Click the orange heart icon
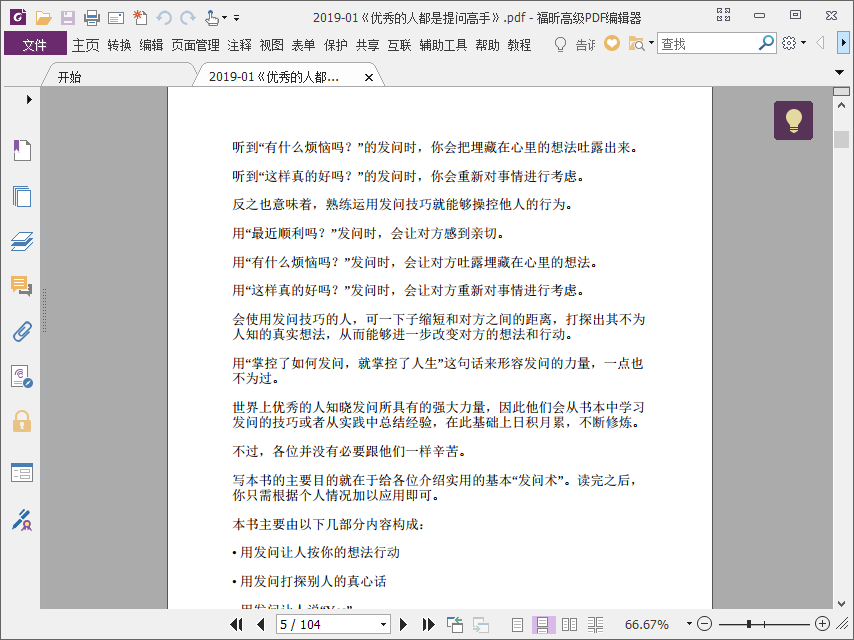Viewport: 854px width, 640px height. click(612, 43)
